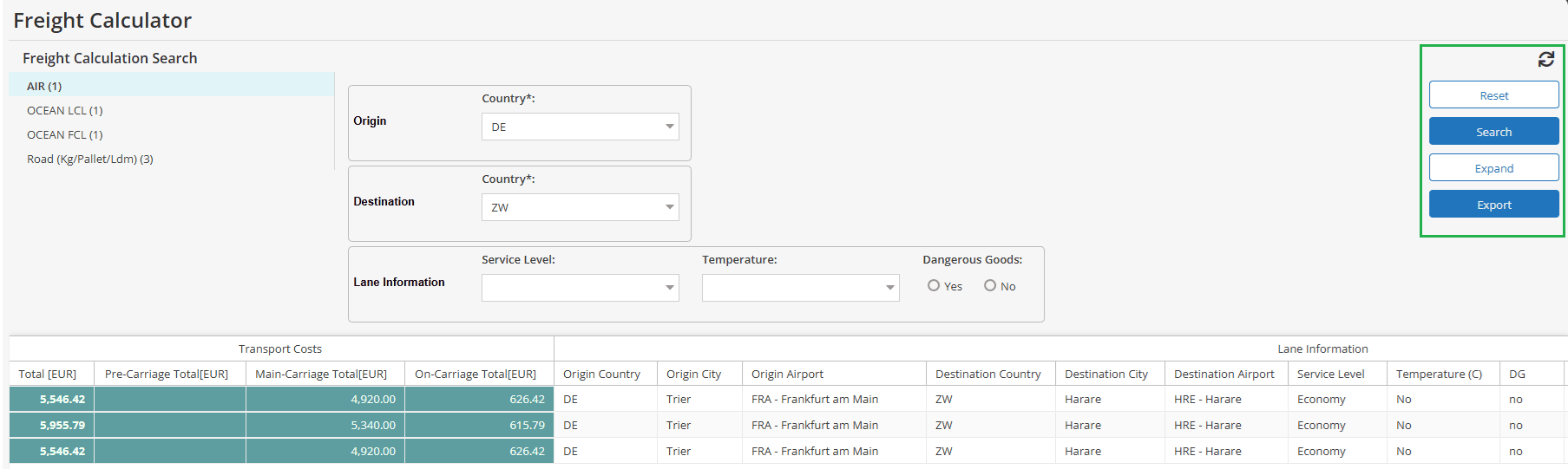Click the Reset button

[1493, 95]
